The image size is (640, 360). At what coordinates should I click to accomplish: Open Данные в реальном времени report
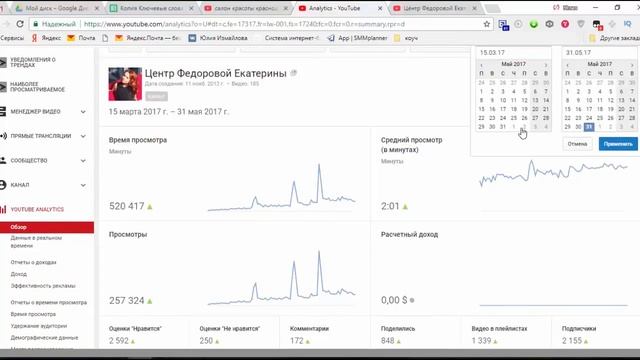pyautogui.click(x=36, y=242)
